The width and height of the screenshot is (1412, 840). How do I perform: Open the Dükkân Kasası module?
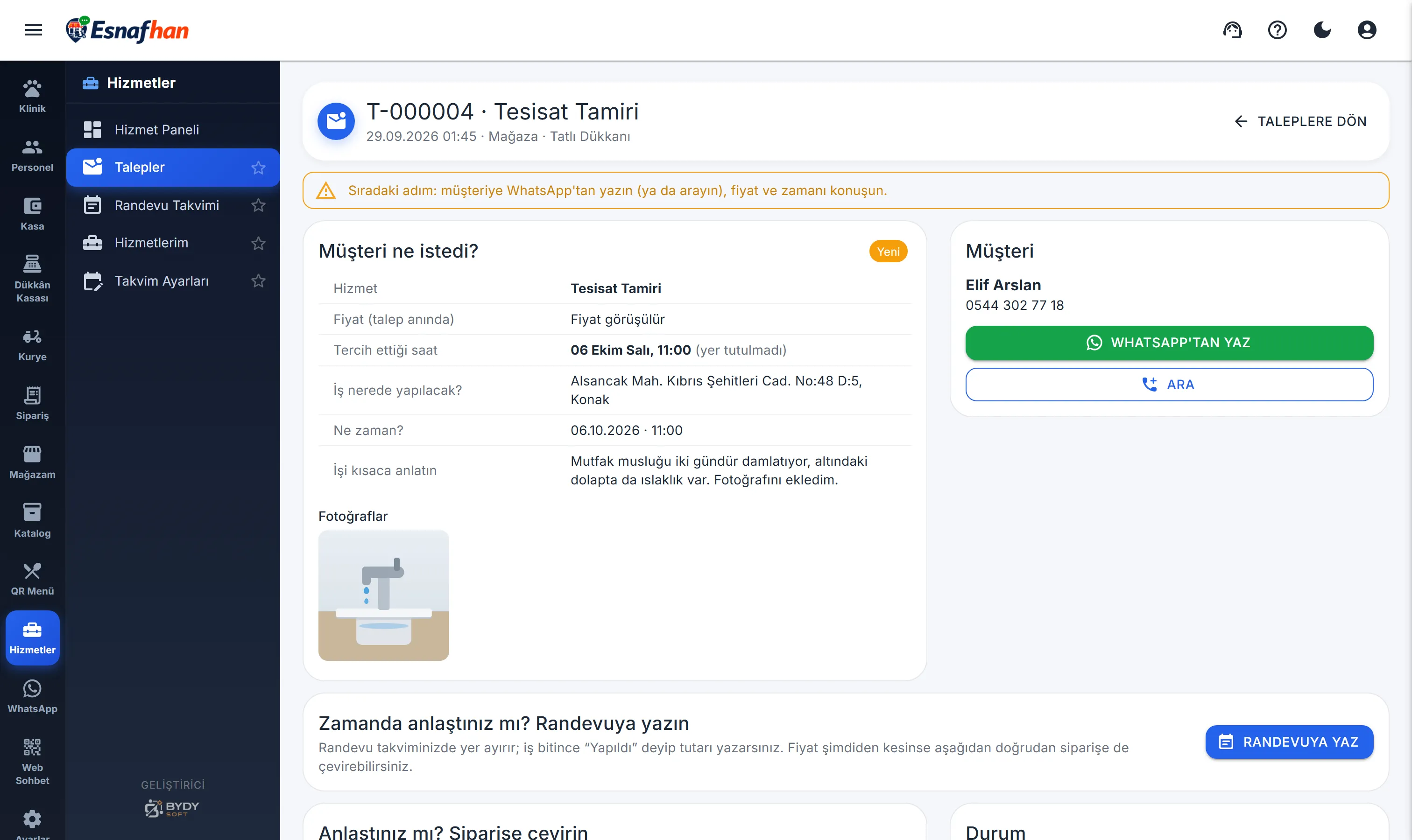(x=32, y=279)
